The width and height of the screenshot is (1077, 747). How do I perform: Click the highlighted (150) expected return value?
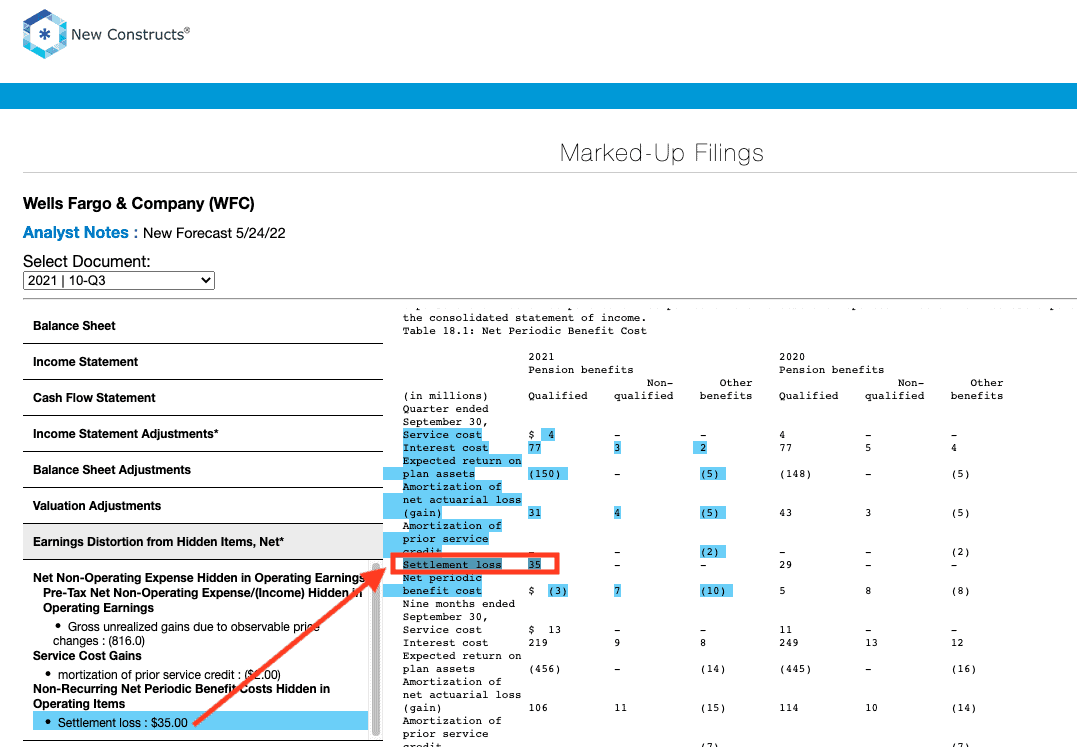[x=547, y=474]
